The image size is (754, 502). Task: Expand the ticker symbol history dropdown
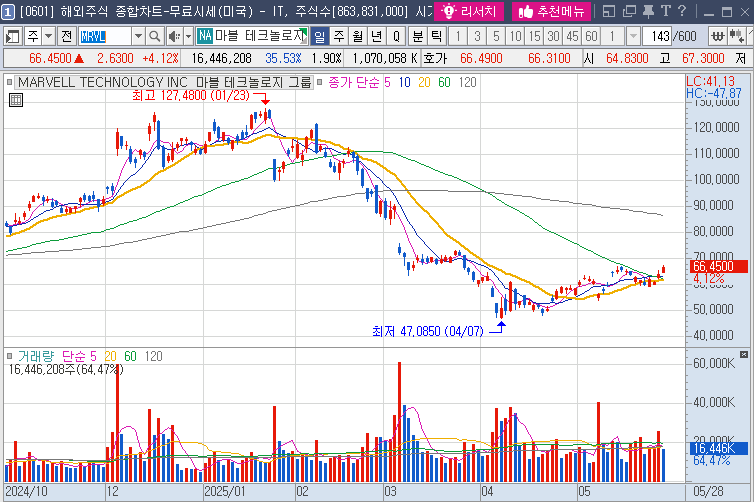click(x=138, y=36)
